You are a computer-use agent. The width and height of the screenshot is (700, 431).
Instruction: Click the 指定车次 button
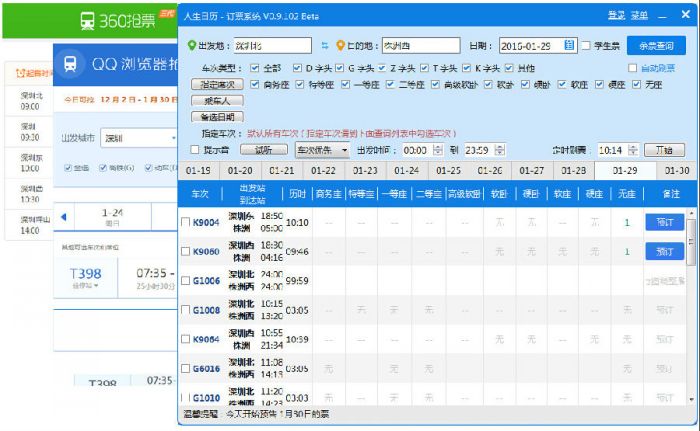(217, 84)
